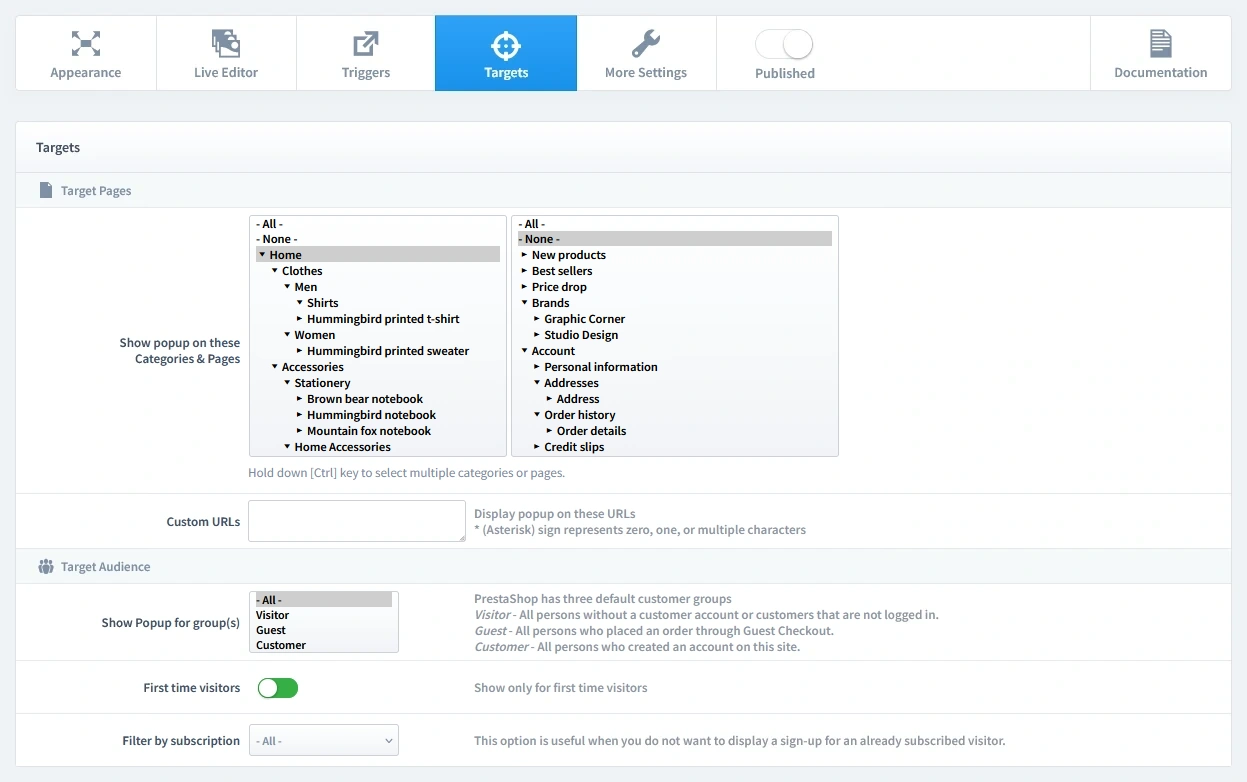
Task: Click the Documentation link
Action: 1159,72
